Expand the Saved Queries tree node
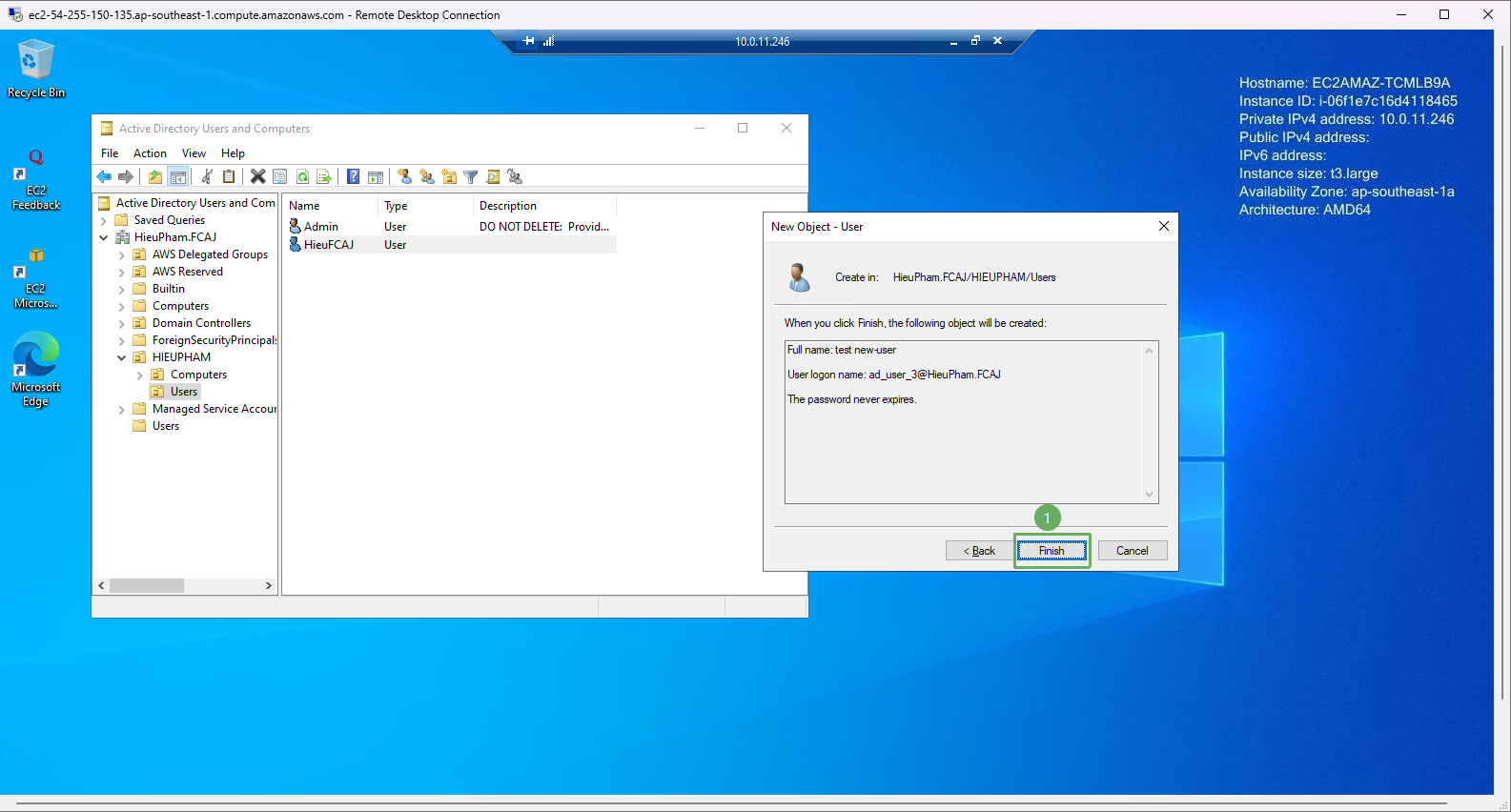Screen dimensions: 1511x812 click(104, 220)
